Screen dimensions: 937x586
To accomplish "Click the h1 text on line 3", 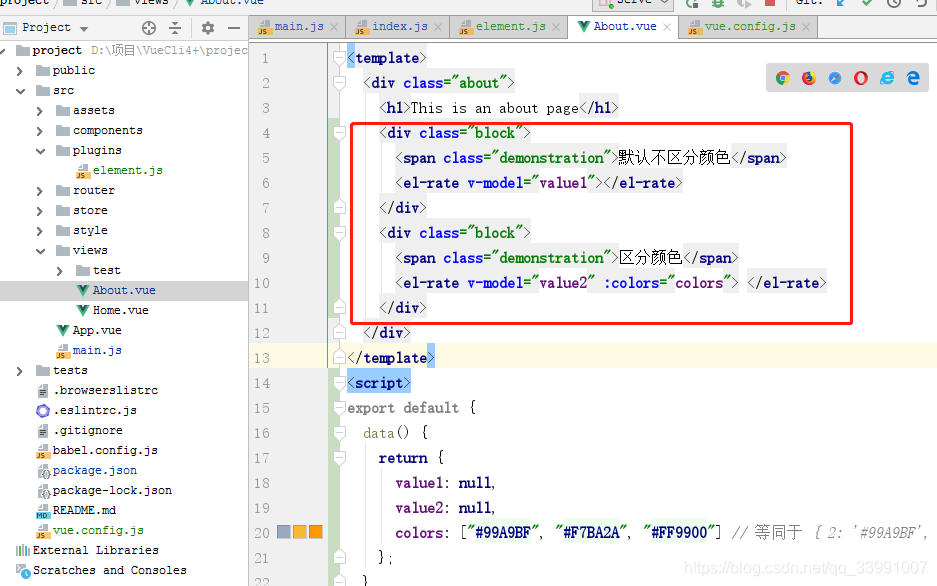I will coord(495,108).
